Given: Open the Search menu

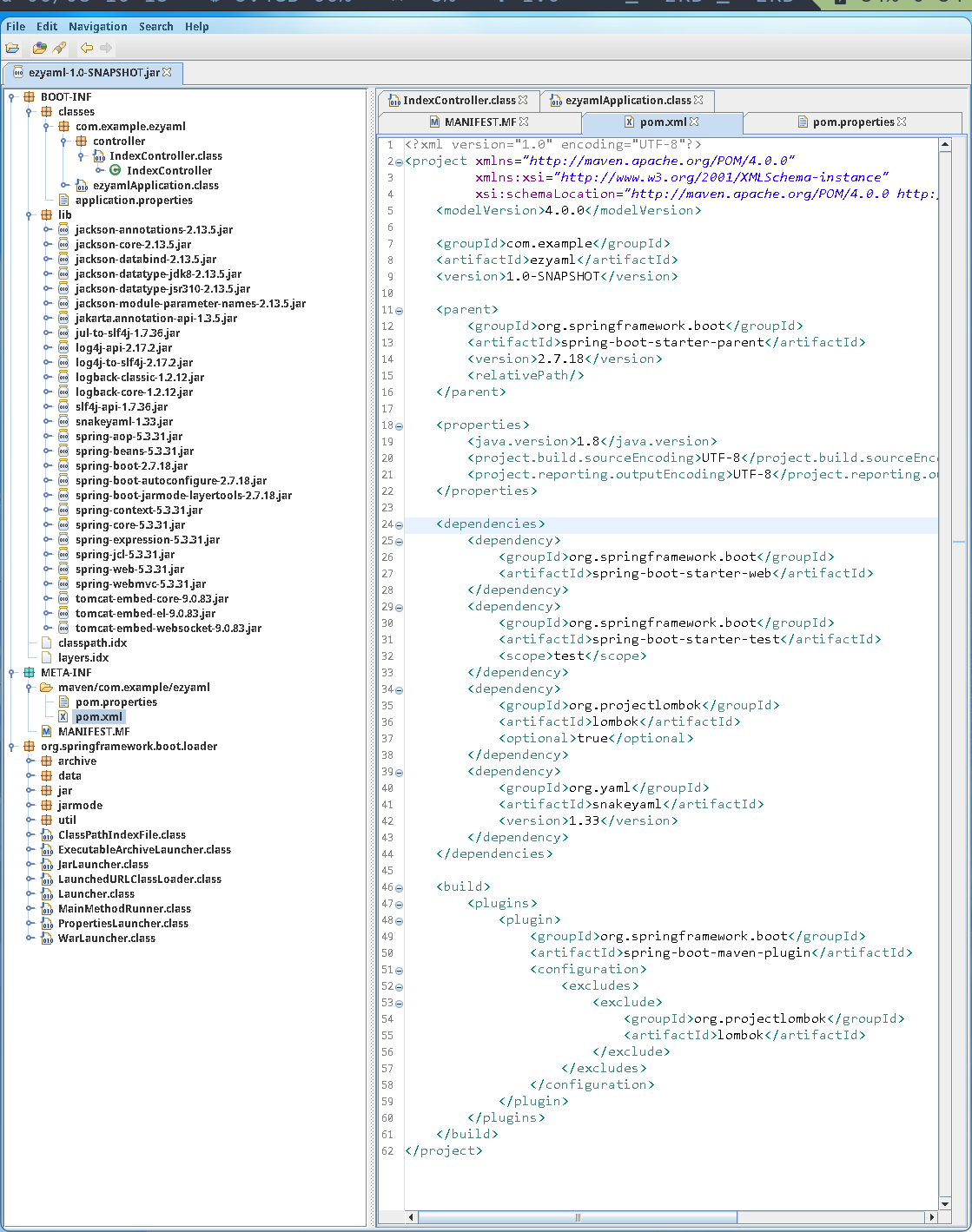Looking at the screenshot, I should (x=156, y=26).
